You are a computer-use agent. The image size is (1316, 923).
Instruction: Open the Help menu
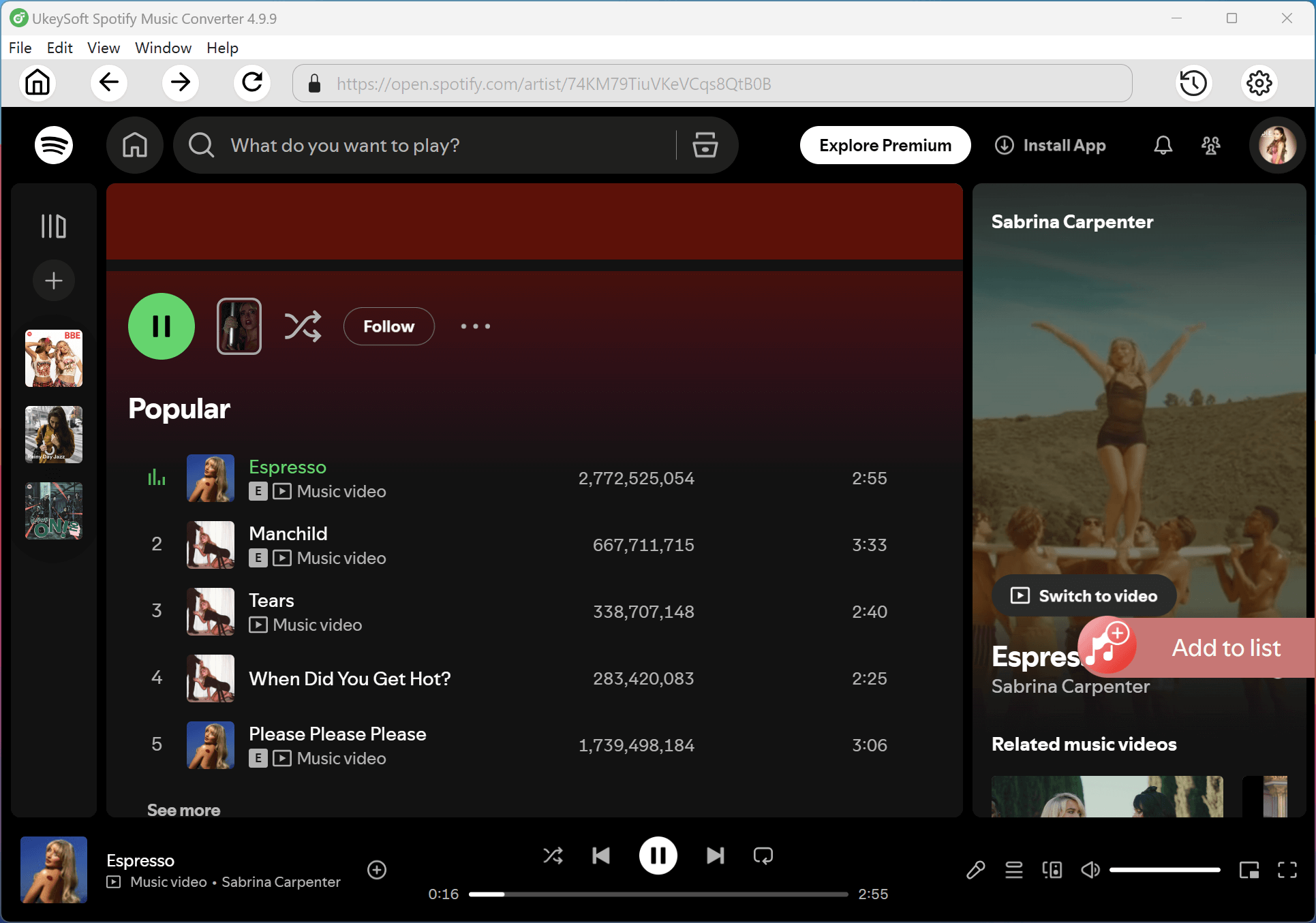pyautogui.click(x=222, y=48)
